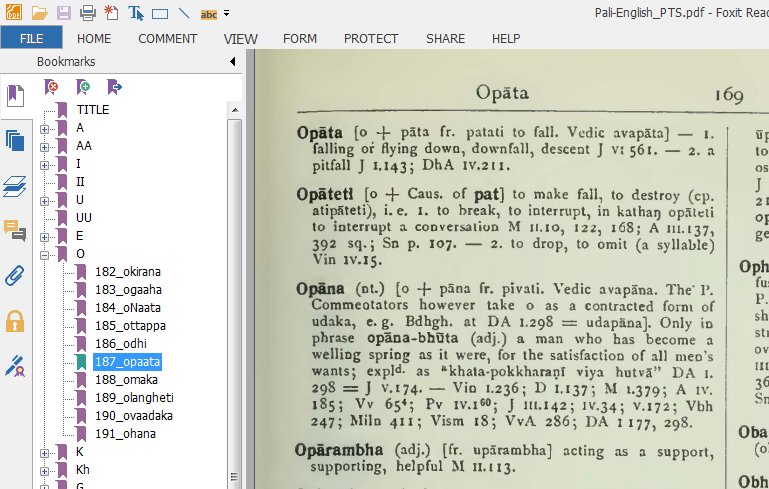Click the Foxit Reader application logo icon
769x489 pixels.
coord(13,12)
